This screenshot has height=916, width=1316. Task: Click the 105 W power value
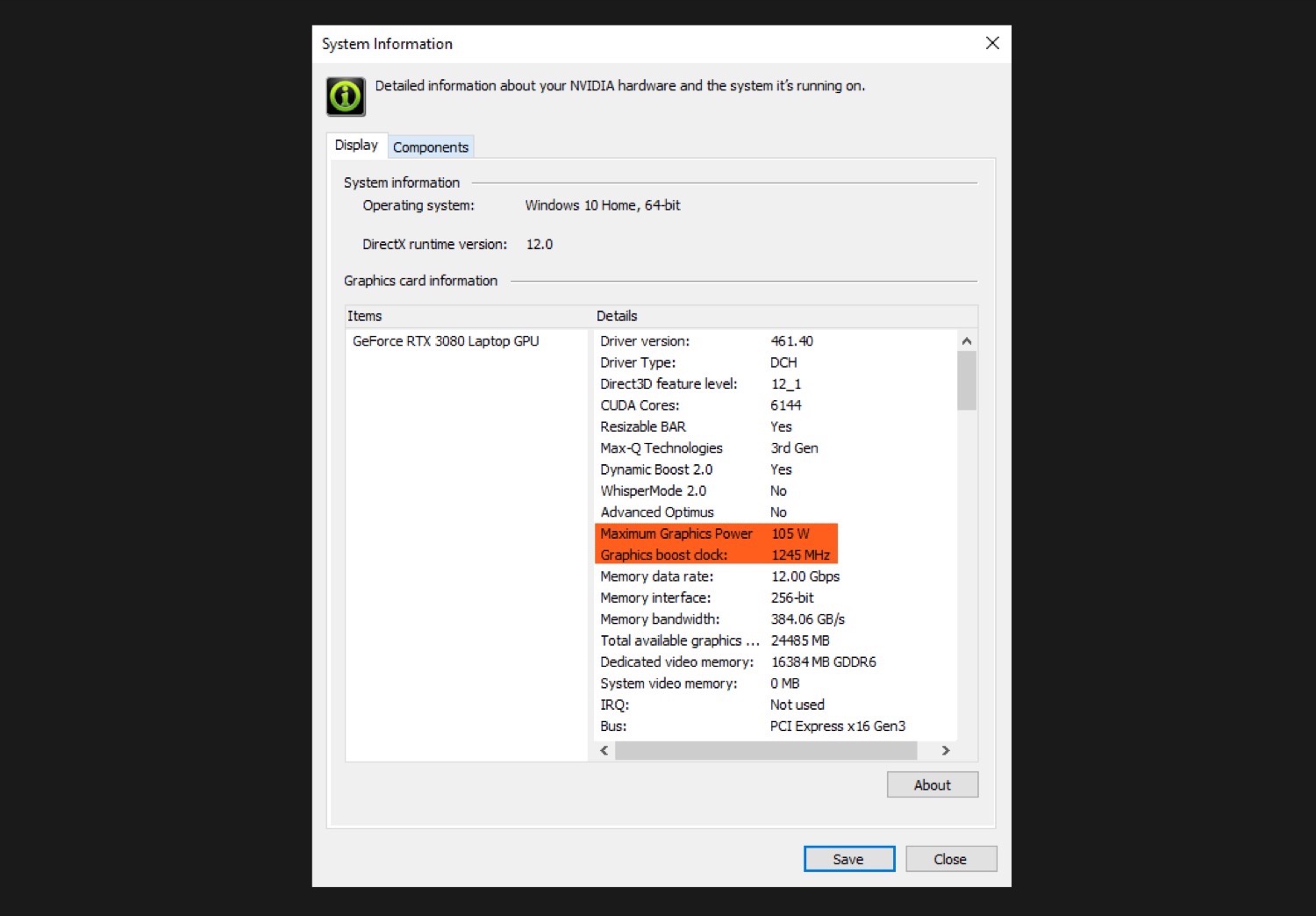pyautogui.click(x=790, y=533)
